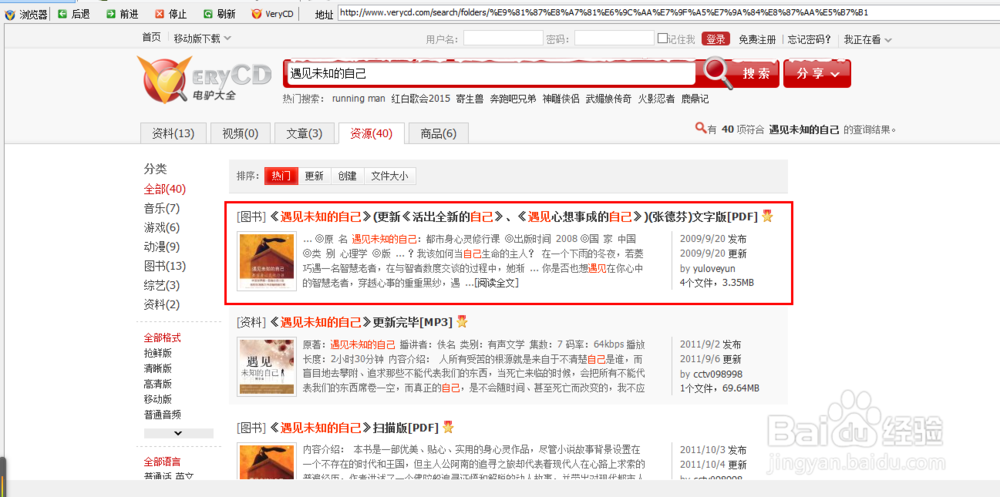The width and height of the screenshot is (1000, 497).
Task: Sort results by 更新
Action: point(314,176)
